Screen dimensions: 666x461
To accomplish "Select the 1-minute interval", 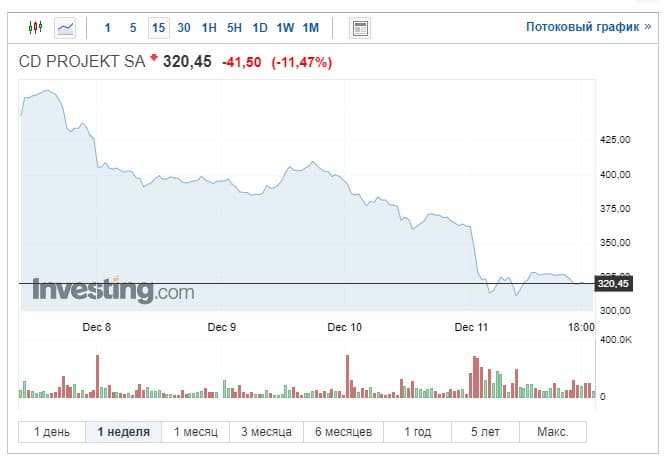I will (x=108, y=27).
